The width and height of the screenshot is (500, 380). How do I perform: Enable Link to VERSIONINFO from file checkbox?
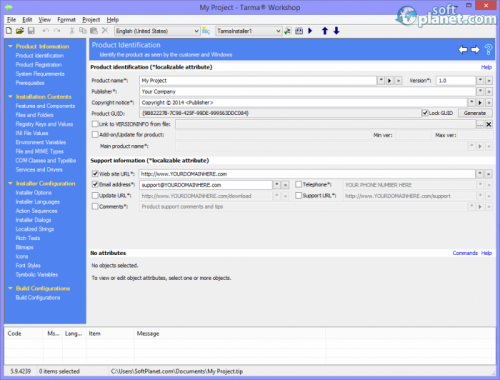coord(95,124)
